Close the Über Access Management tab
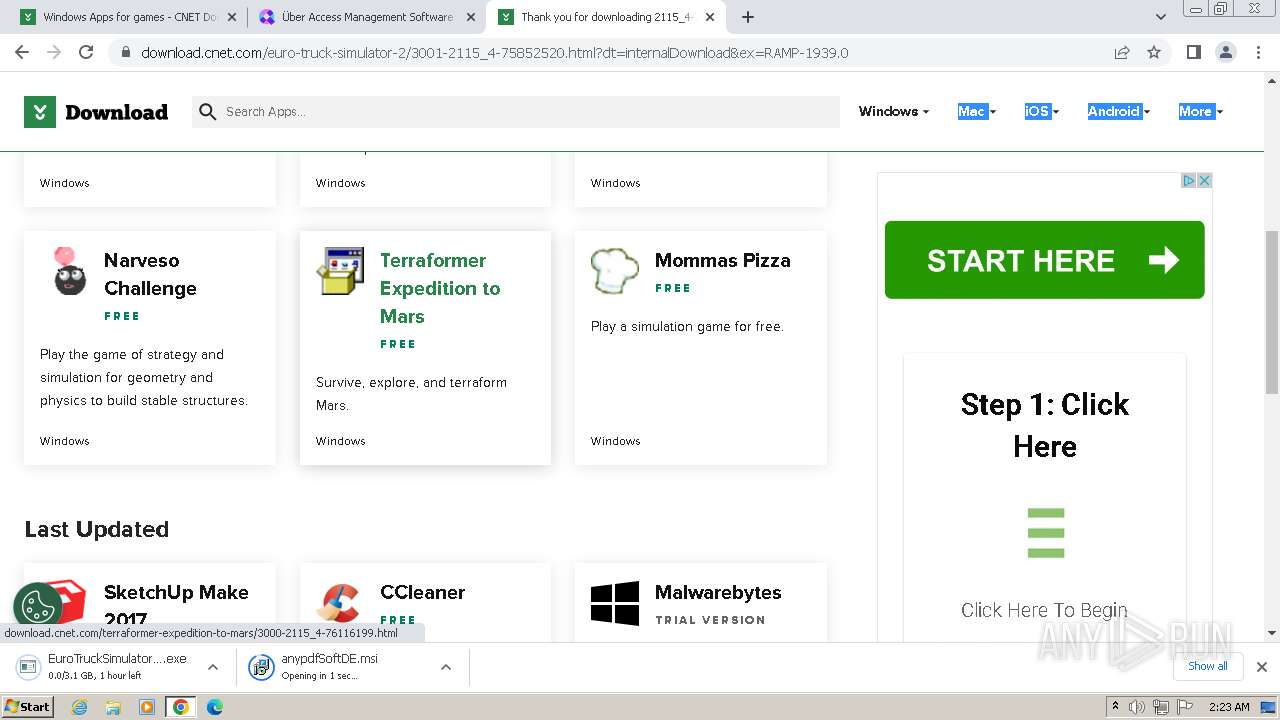This screenshot has height=720, width=1280. pos(470,17)
